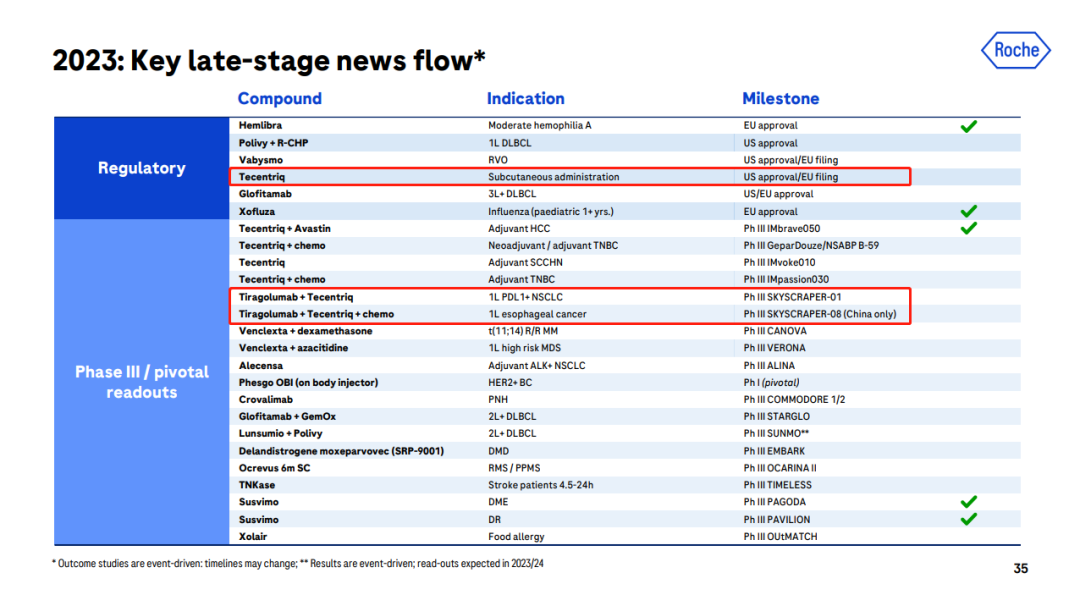Click the 'Crovalimab' compound name
The height and width of the screenshot is (606, 1080).
click(265, 399)
